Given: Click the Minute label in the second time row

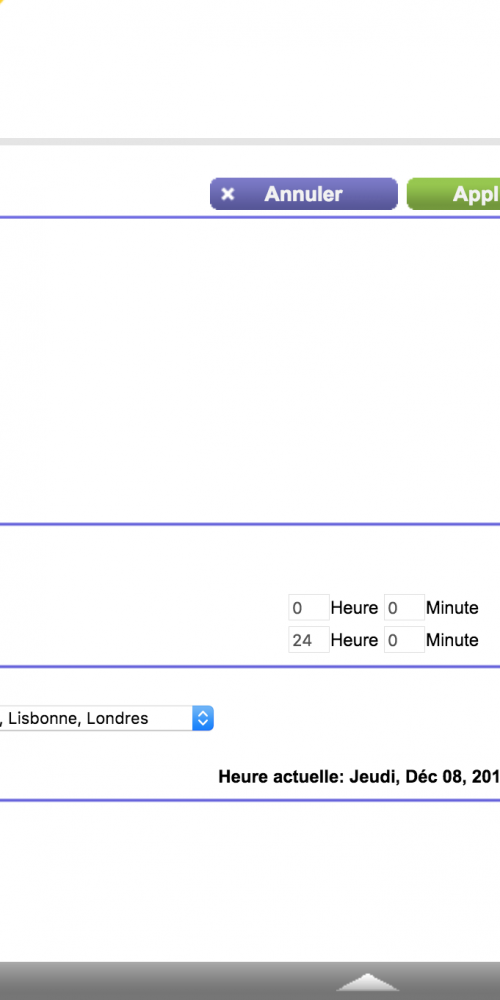Looking at the screenshot, I should tap(452, 640).
